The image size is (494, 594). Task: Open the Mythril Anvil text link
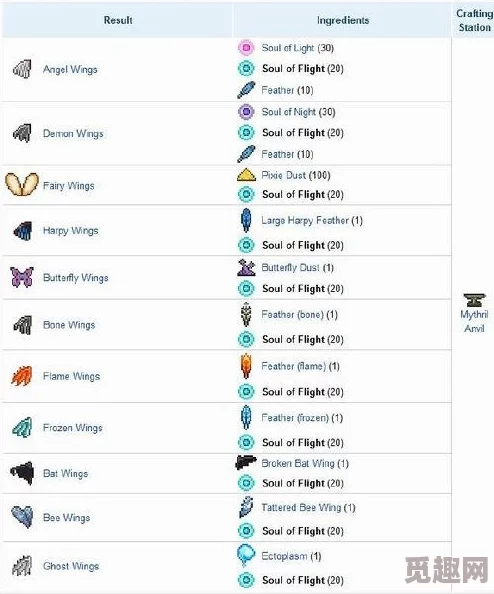(474, 321)
